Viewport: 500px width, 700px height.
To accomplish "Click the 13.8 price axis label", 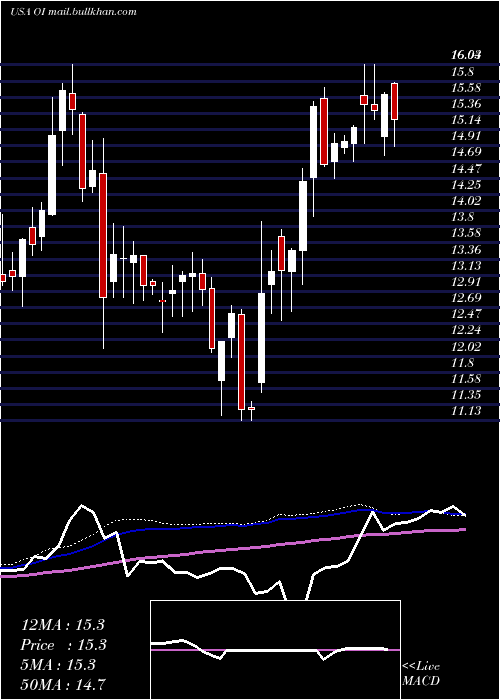I will (462, 217).
